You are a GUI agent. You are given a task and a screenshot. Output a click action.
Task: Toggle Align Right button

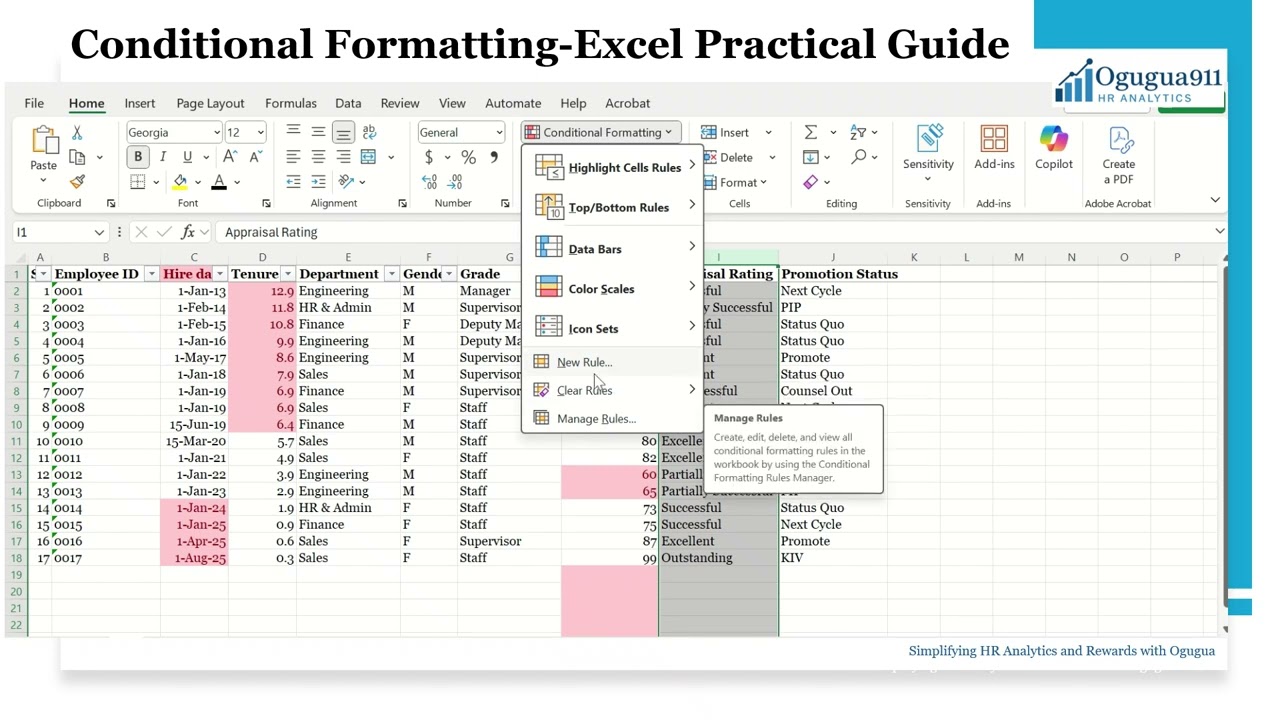coord(343,157)
